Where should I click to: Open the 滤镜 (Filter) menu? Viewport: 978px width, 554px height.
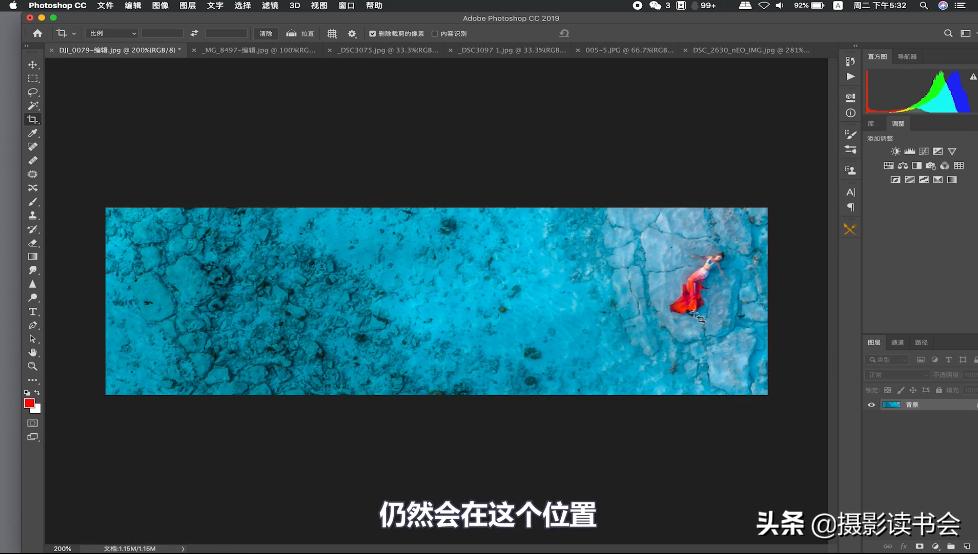(269, 6)
